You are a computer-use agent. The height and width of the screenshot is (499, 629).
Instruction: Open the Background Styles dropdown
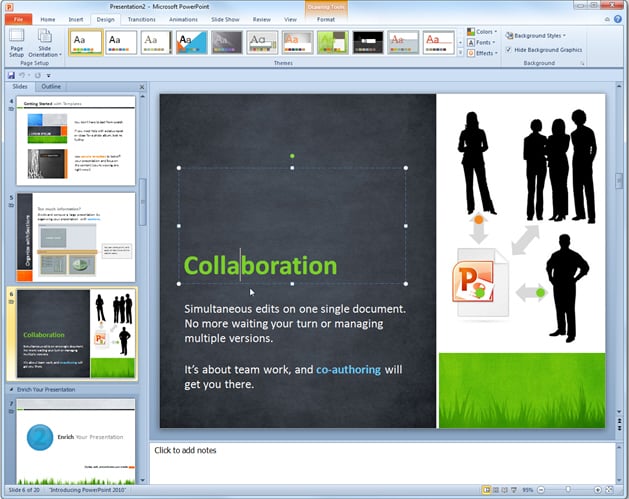[536, 36]
